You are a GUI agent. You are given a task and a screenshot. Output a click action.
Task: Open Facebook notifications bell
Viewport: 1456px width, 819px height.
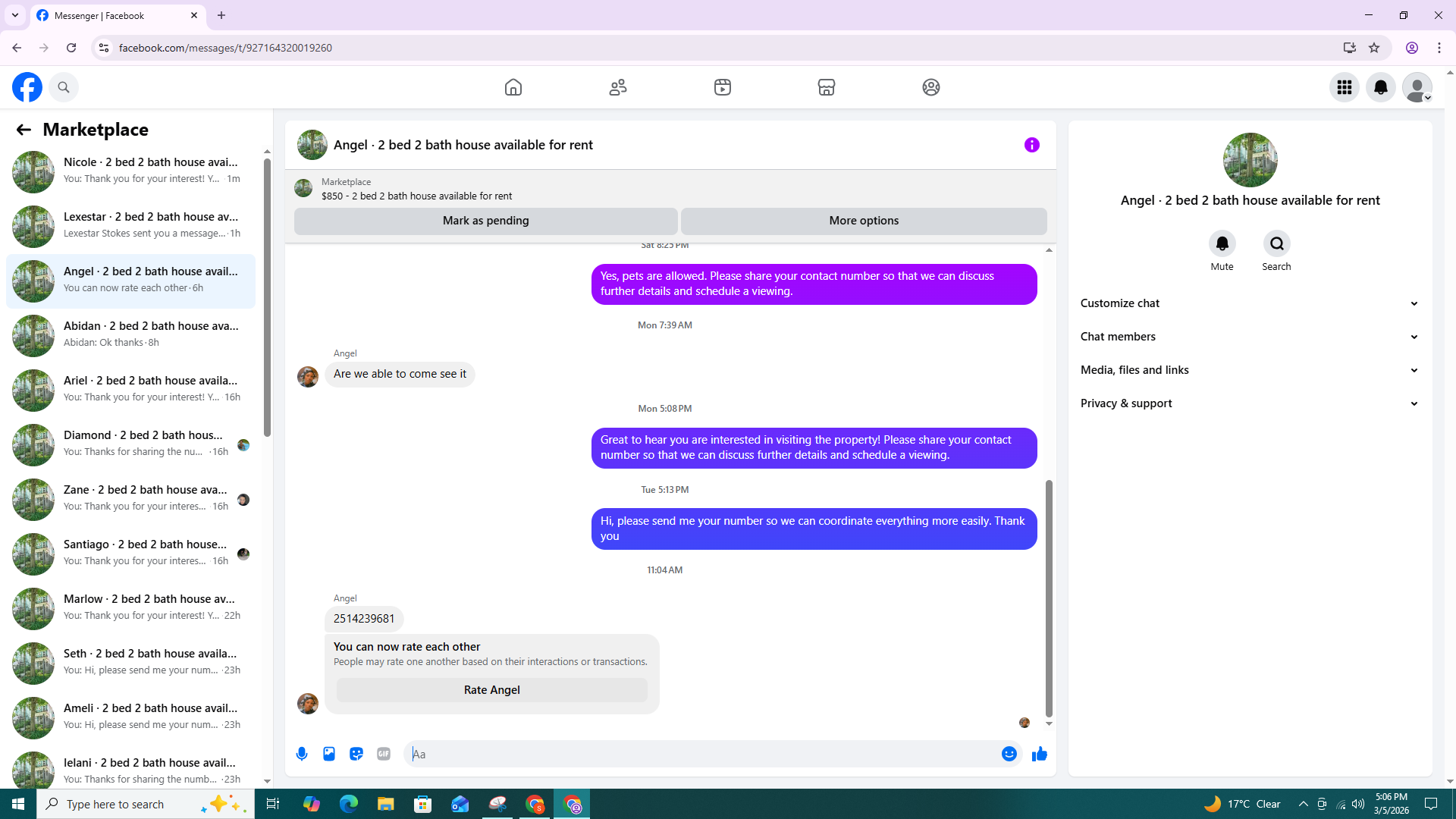[1380, 87]
